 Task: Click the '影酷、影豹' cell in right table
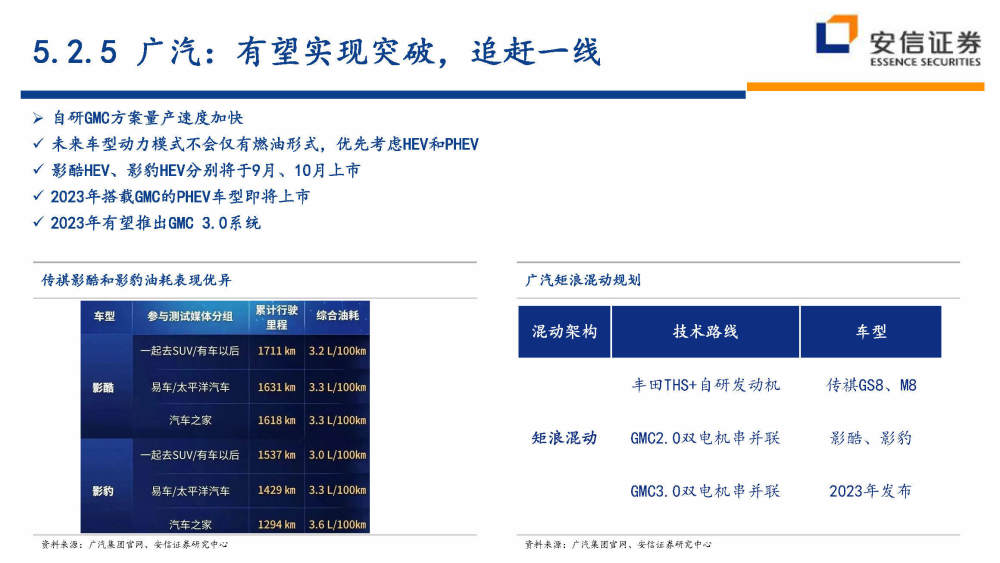(x=871, y=438)
